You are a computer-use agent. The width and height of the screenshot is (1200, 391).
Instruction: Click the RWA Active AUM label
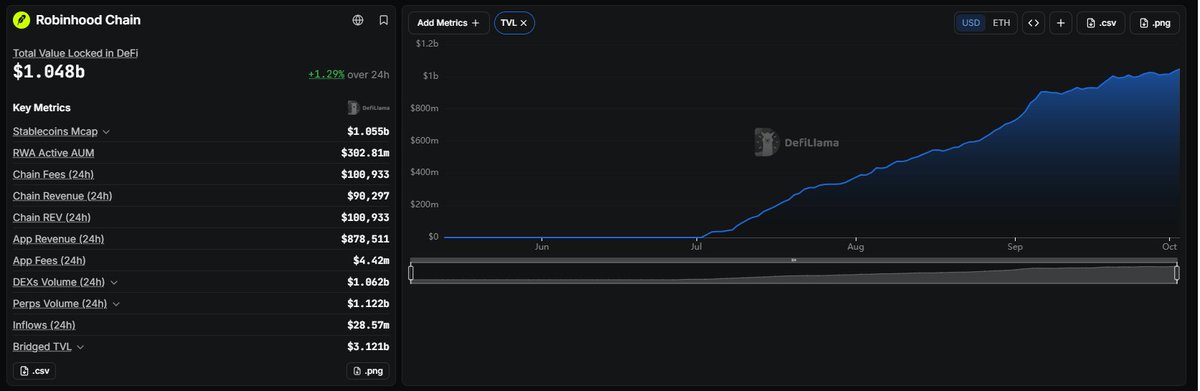click(x=54, y=153)
